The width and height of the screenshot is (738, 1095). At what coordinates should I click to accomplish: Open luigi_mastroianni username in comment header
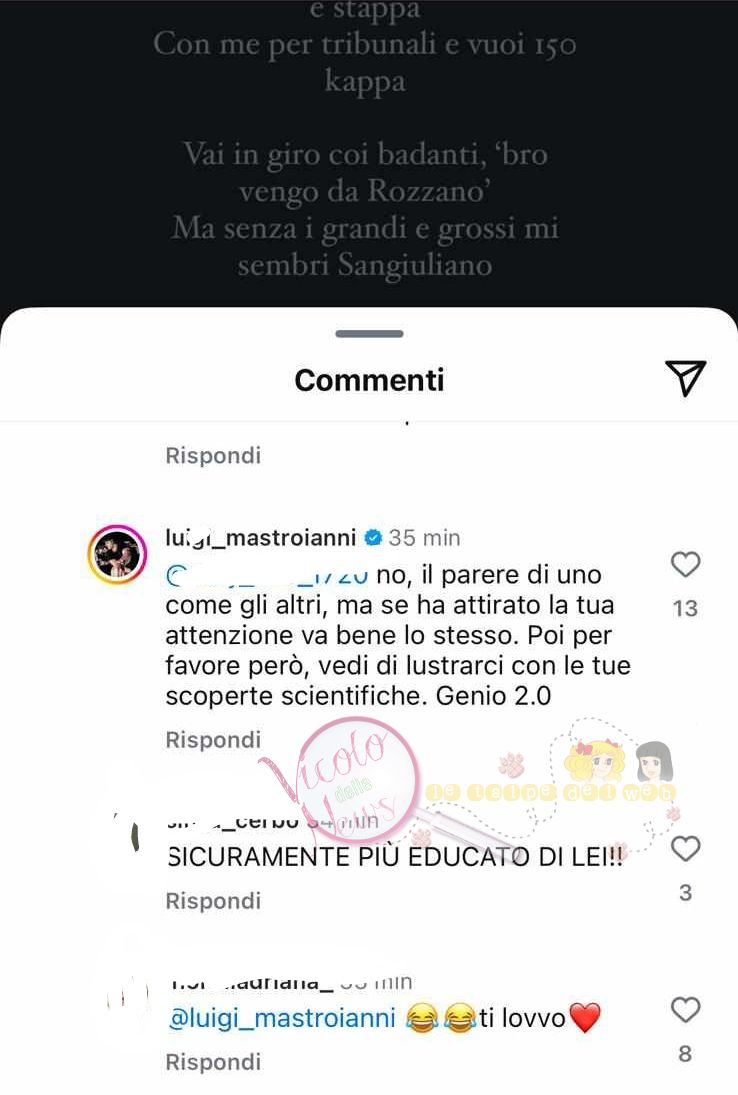coord(260,537)
